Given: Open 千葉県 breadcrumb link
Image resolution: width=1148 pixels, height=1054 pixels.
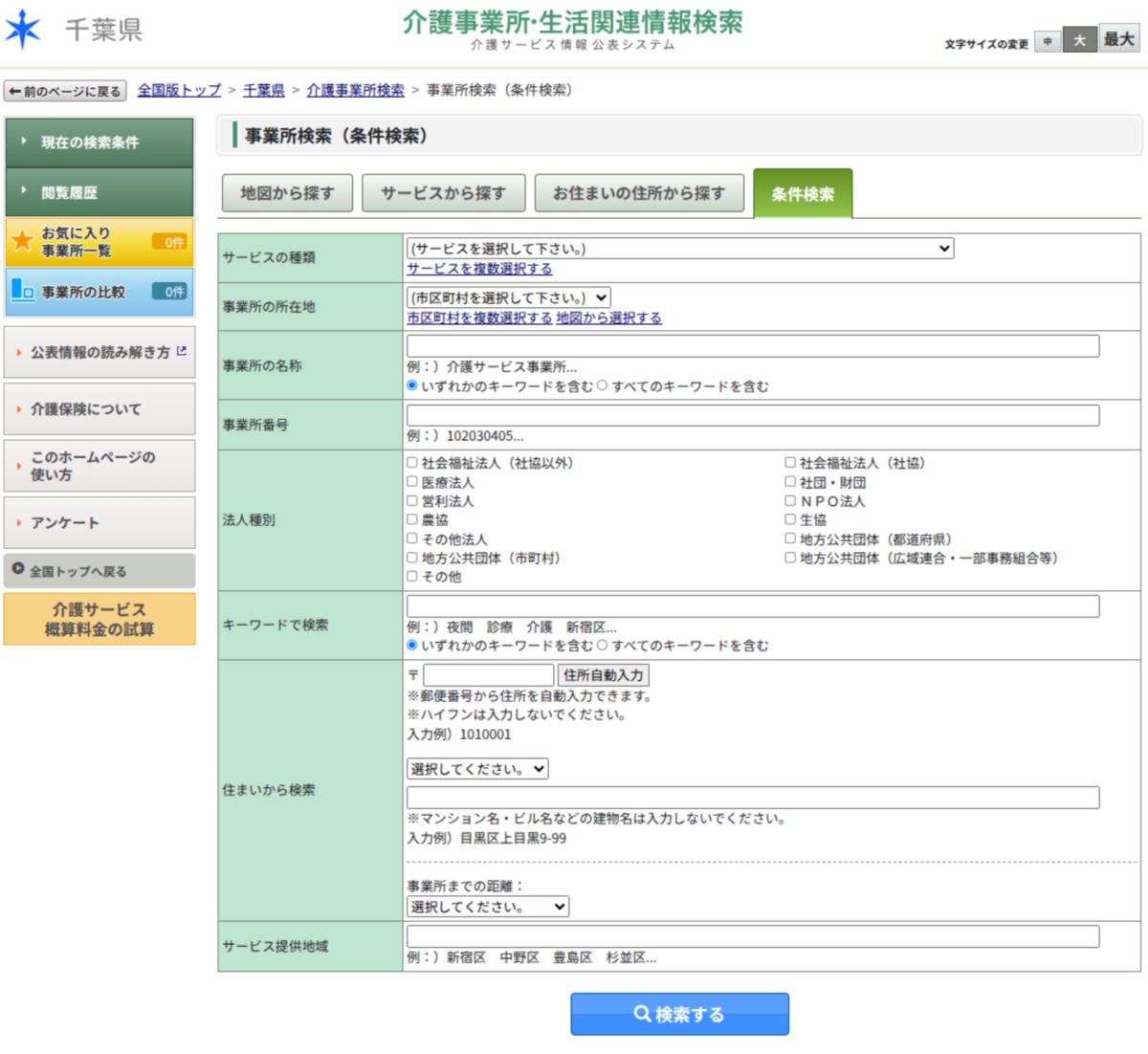Looking at the screenshot, I should pos(264,90).
